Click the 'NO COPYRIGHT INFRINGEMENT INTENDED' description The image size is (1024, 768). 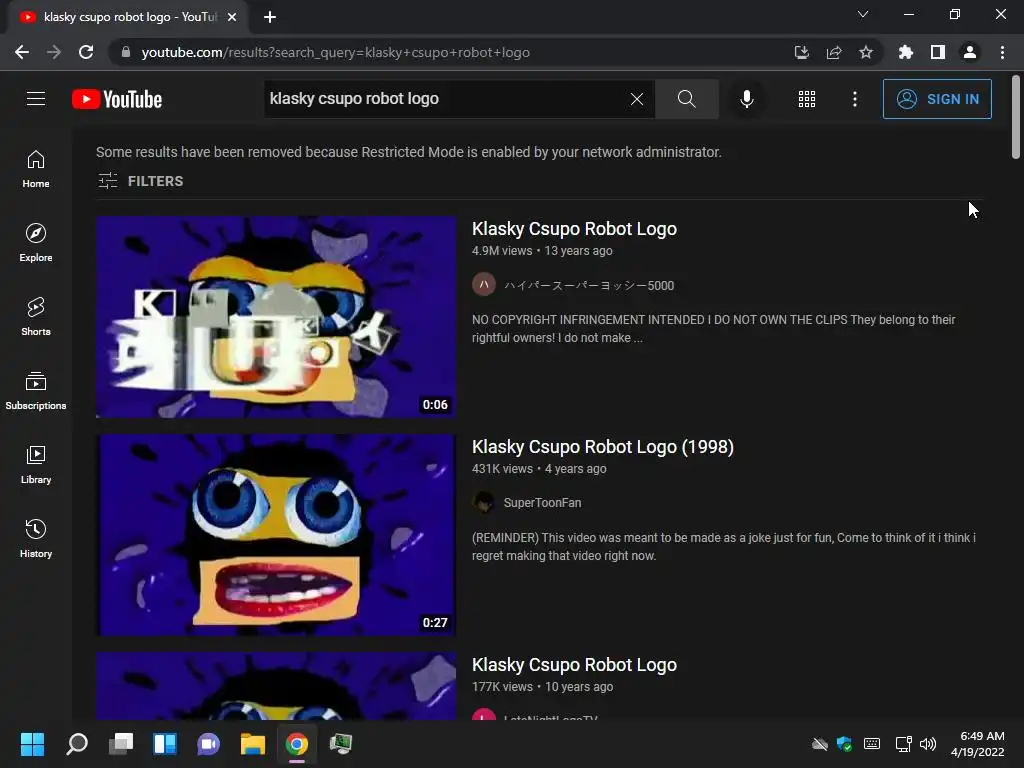pos(713,328)
